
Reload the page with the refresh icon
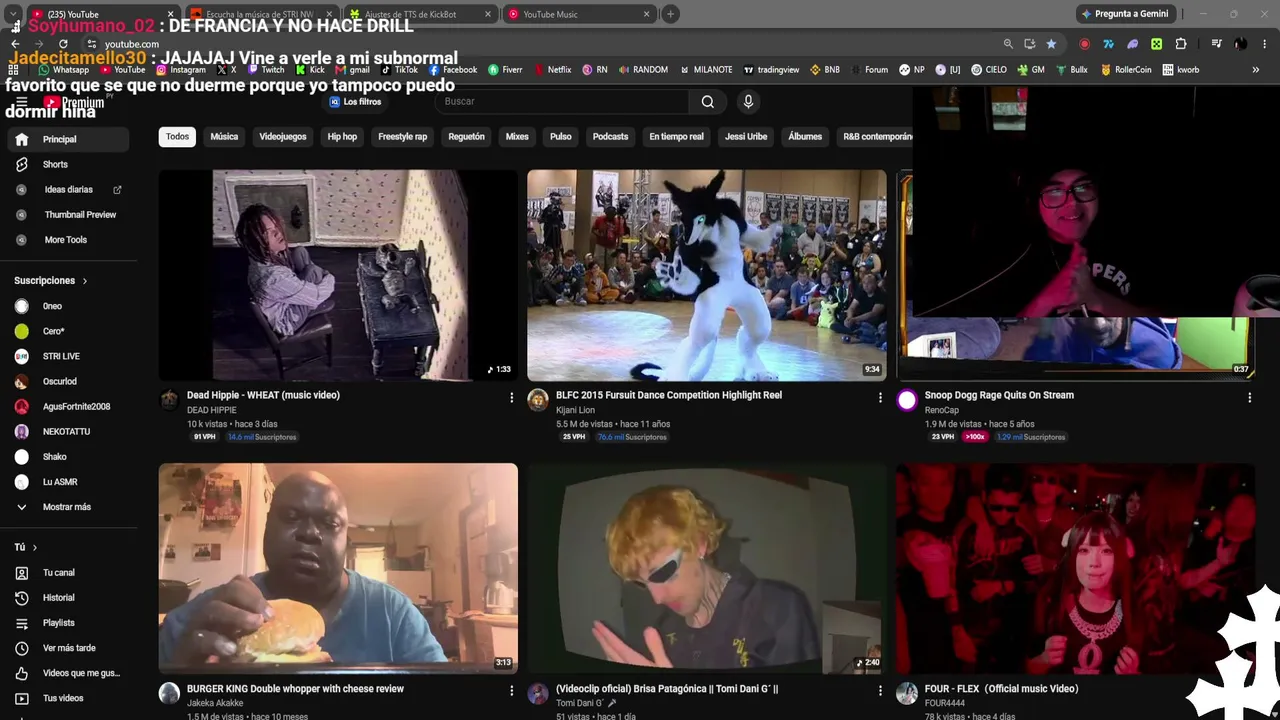[x=63, y=44]
